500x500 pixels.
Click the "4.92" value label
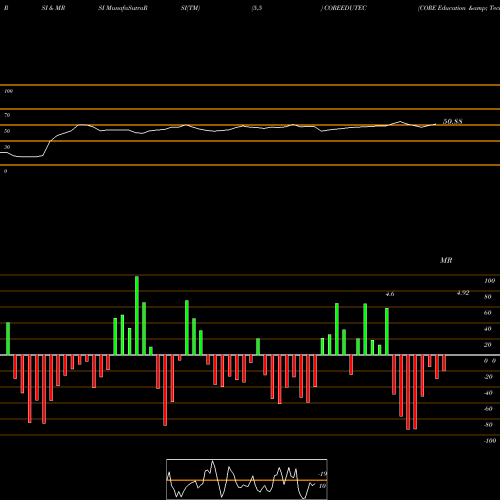[x=463, y=293]
